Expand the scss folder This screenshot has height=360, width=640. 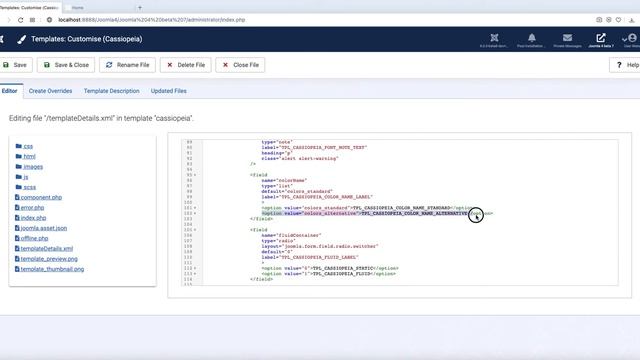(29, 187)
